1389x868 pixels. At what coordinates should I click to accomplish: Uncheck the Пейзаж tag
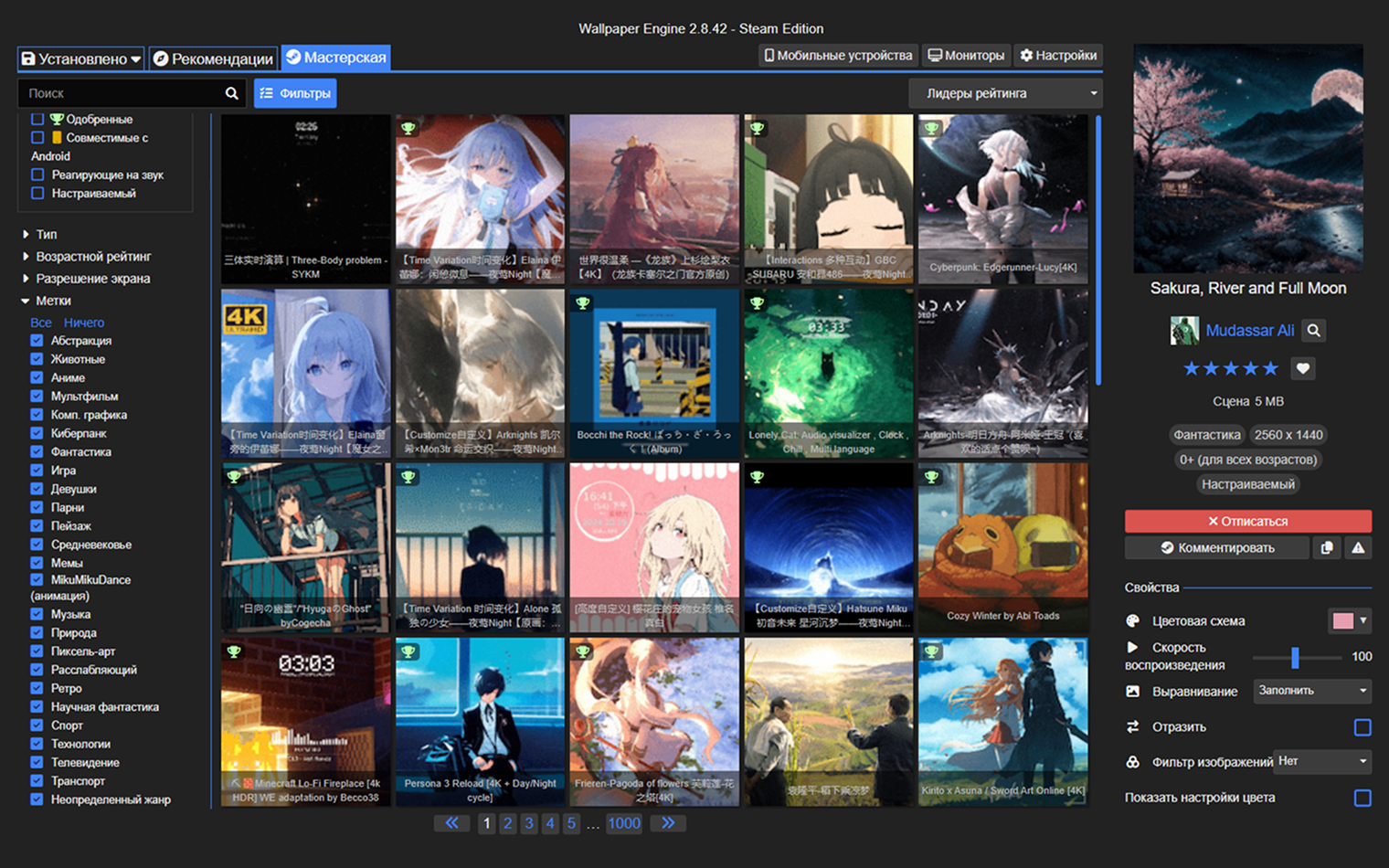[x=37, y=525]
